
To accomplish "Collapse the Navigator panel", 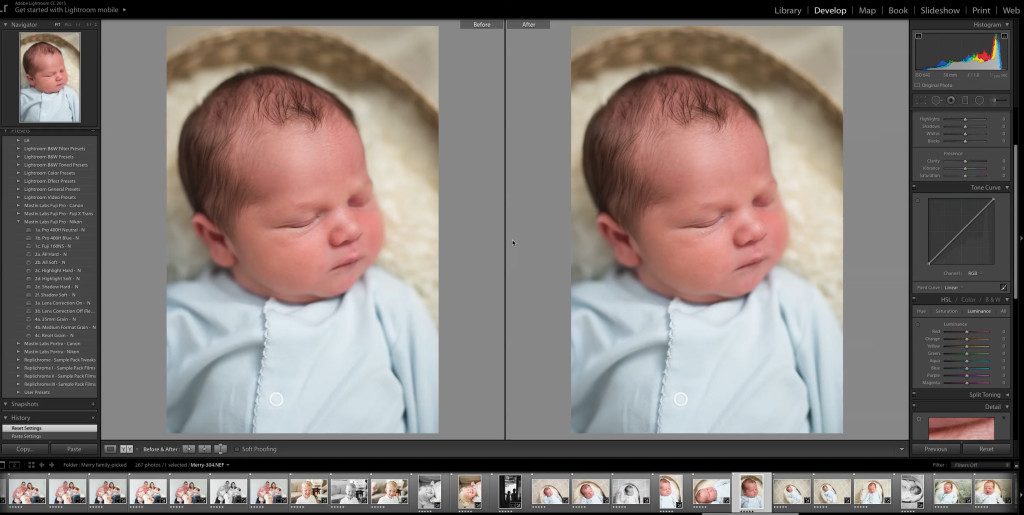I will [x=6, y=23].
